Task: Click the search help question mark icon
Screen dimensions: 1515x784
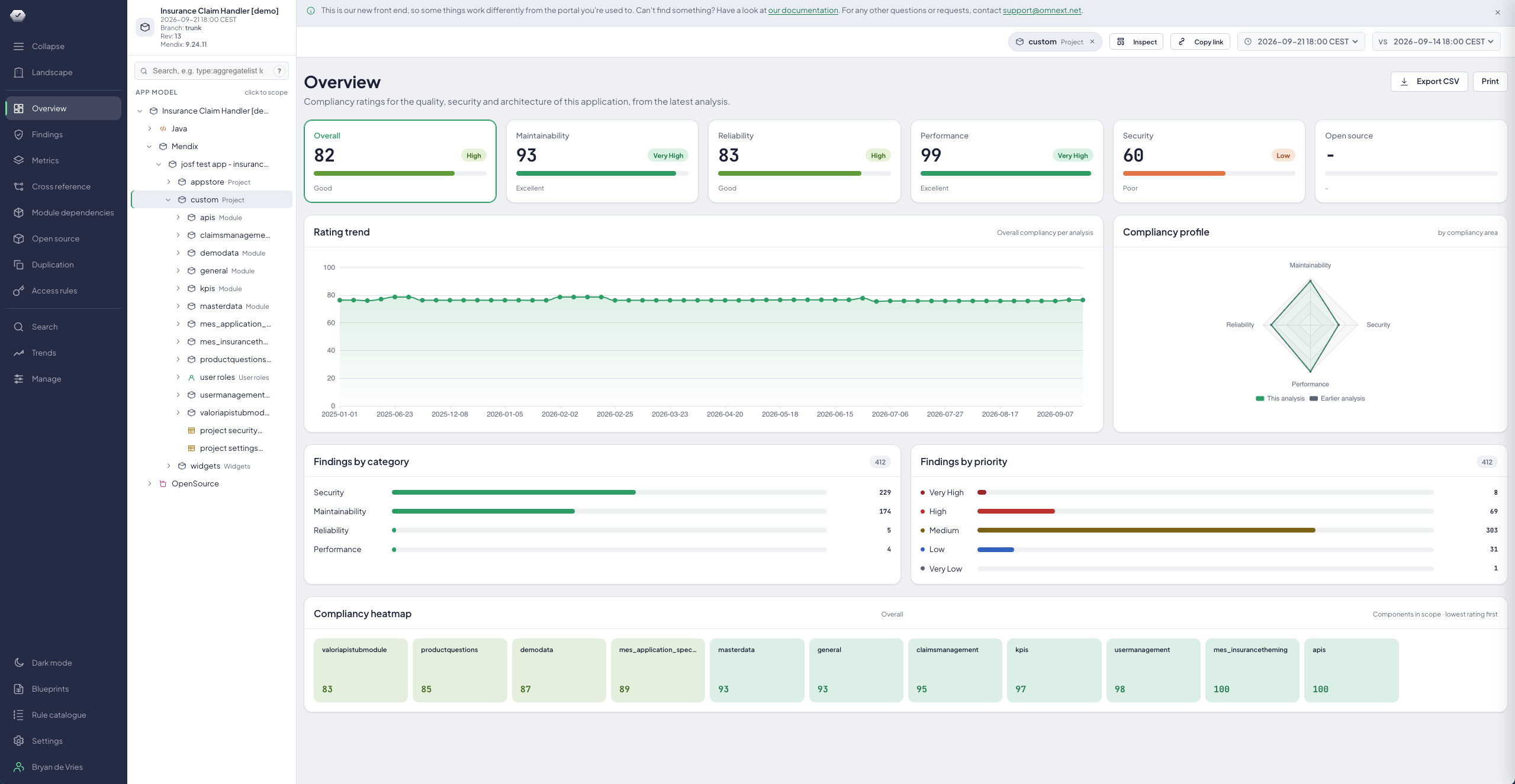Action: 279,71
